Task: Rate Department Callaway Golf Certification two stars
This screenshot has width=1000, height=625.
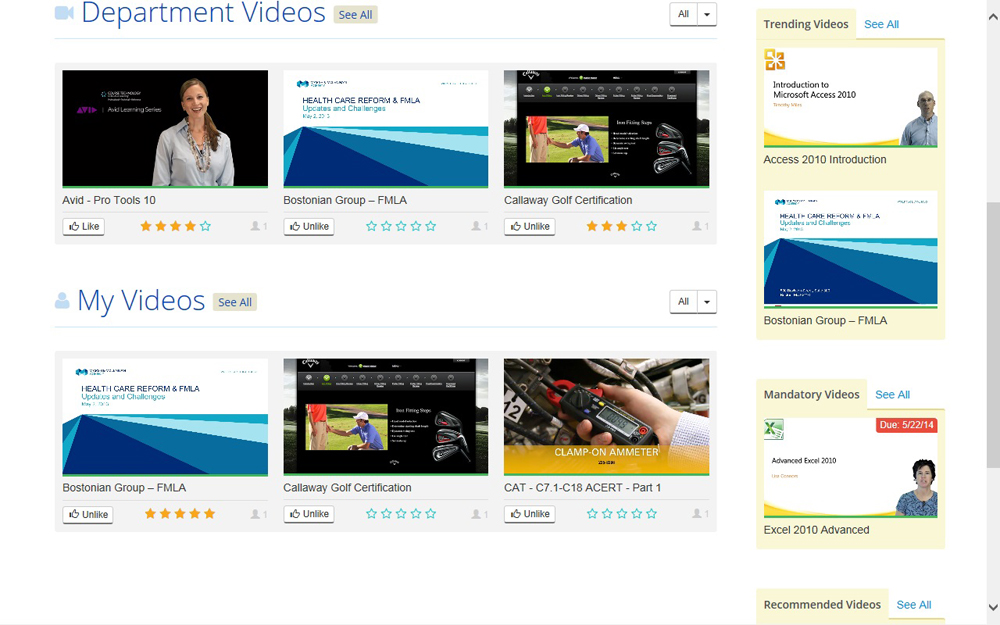Action: (x=607, y=226)
